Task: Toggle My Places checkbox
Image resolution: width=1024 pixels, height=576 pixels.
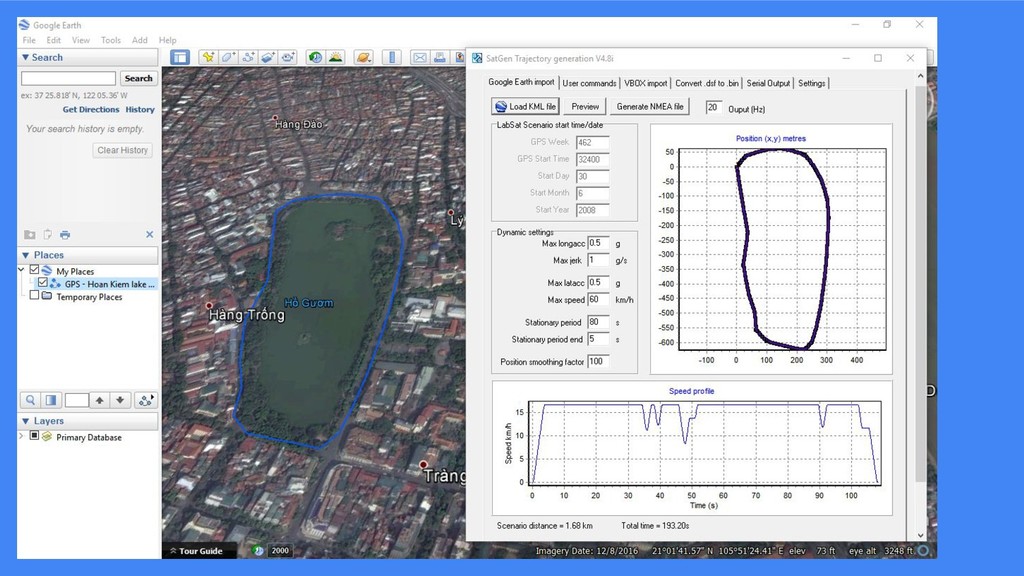Action: (35, 270)
